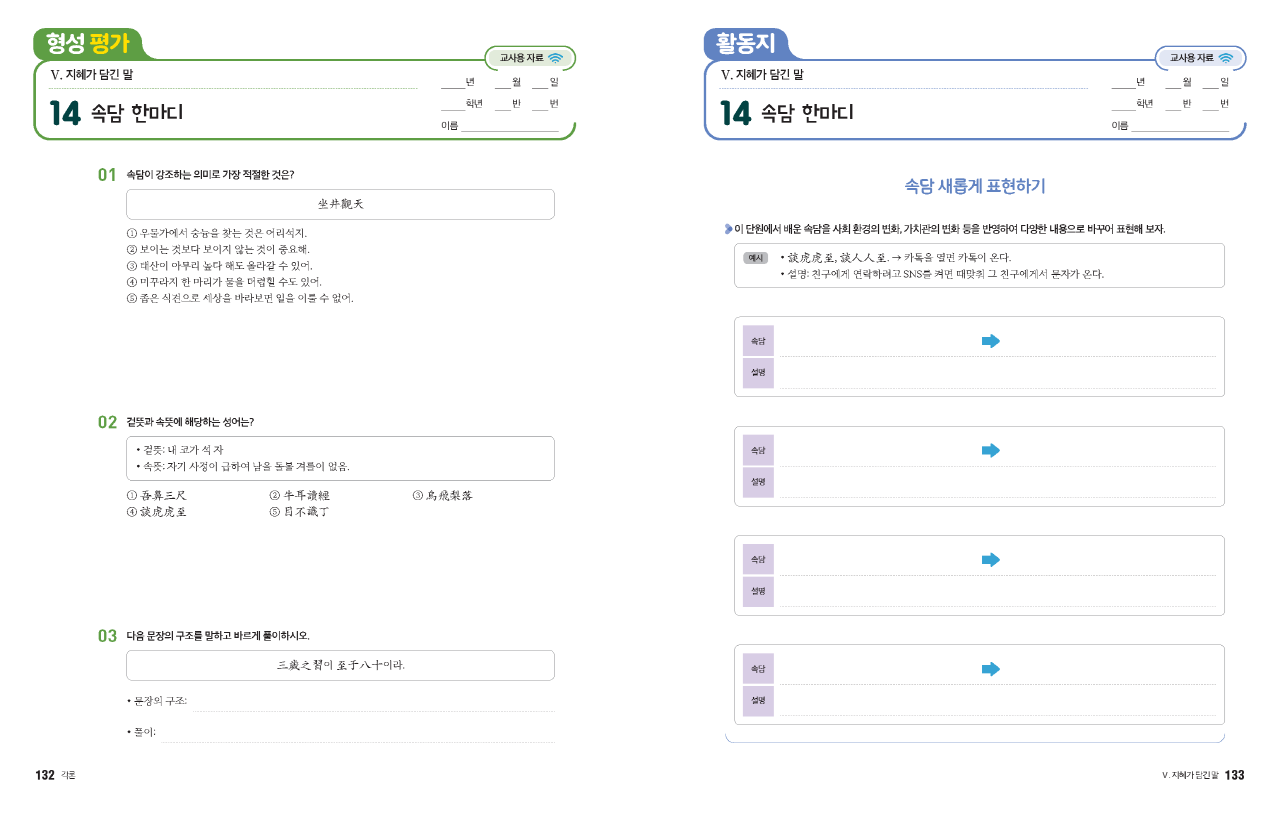Image resolution: width=1280 pixels, height=814 pixels.
Task: Click the purple 설명 label in the first box
Action: click(758, 372)
